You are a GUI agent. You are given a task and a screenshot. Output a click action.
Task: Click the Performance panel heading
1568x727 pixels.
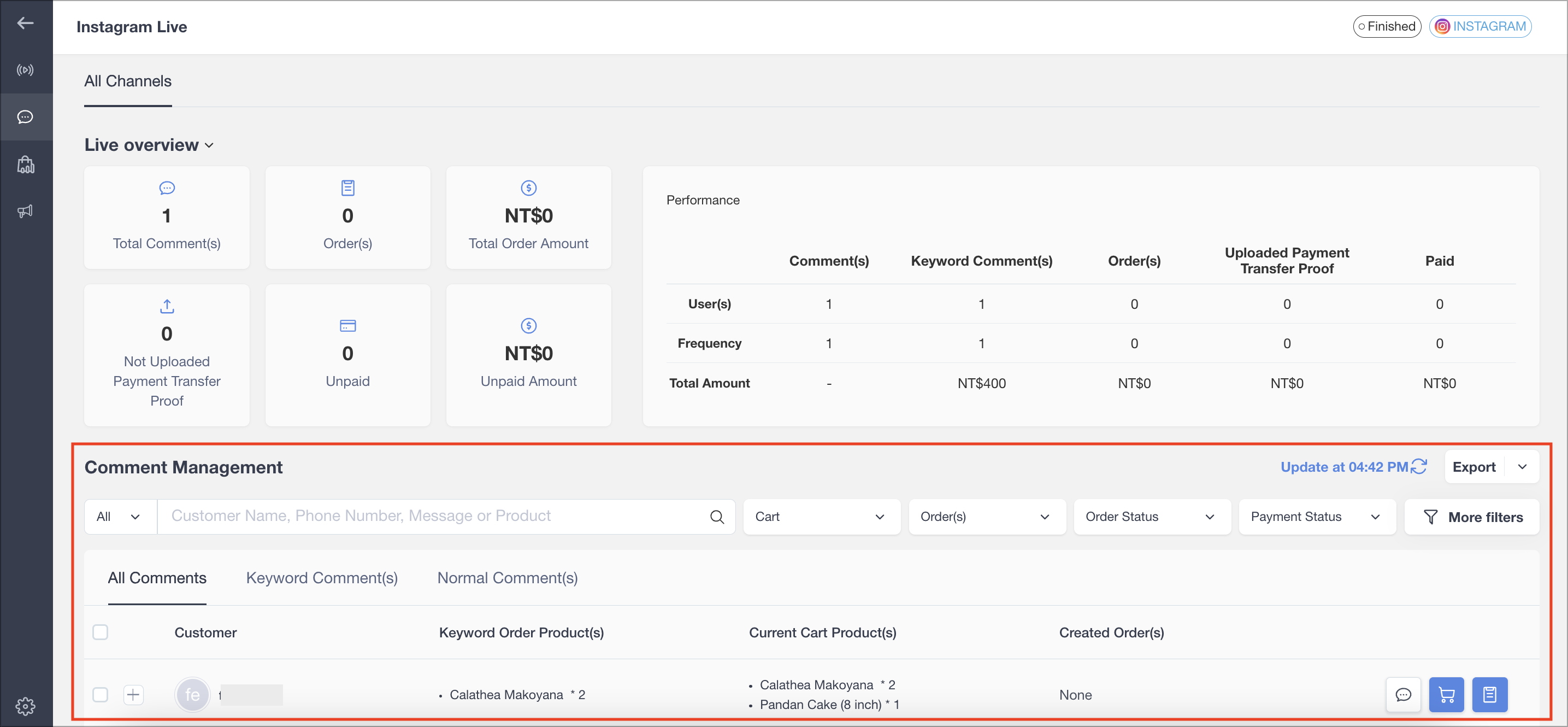[703, 200]
